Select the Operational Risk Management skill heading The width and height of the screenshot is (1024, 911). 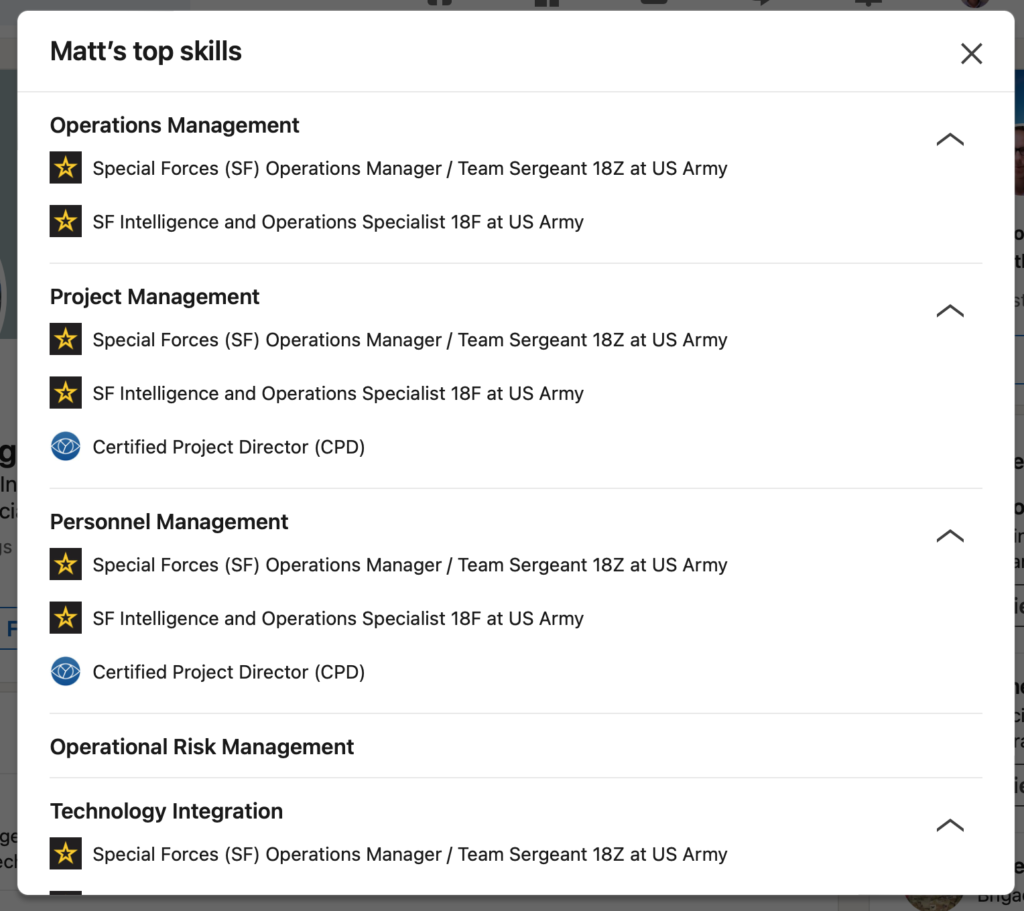coord(202,746)
